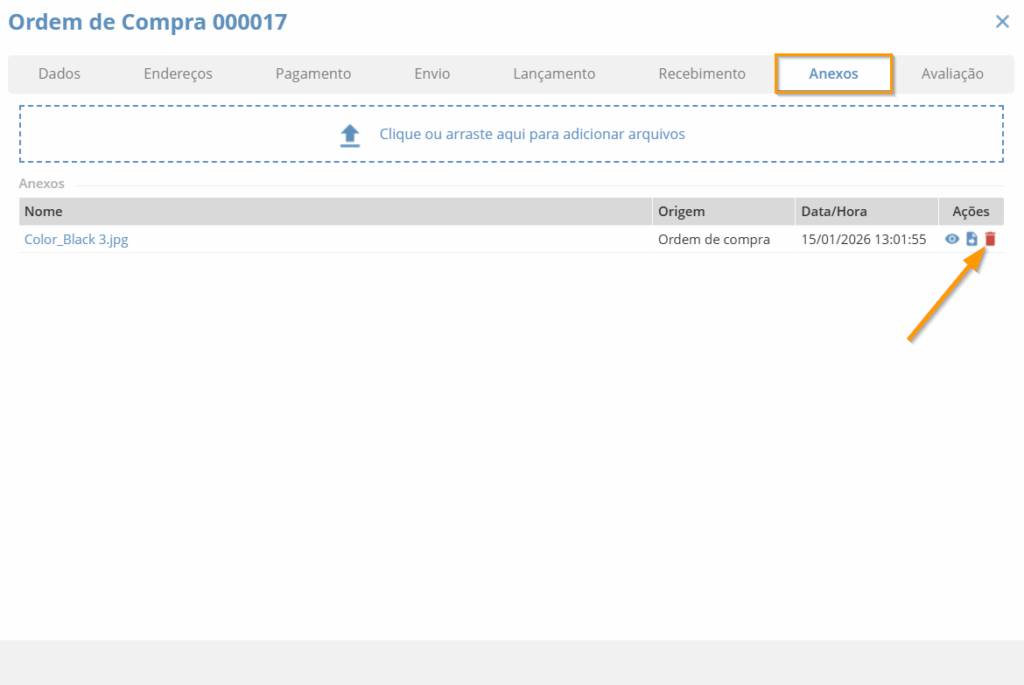Delete the attachment using the red trash icon

[990, 239]
